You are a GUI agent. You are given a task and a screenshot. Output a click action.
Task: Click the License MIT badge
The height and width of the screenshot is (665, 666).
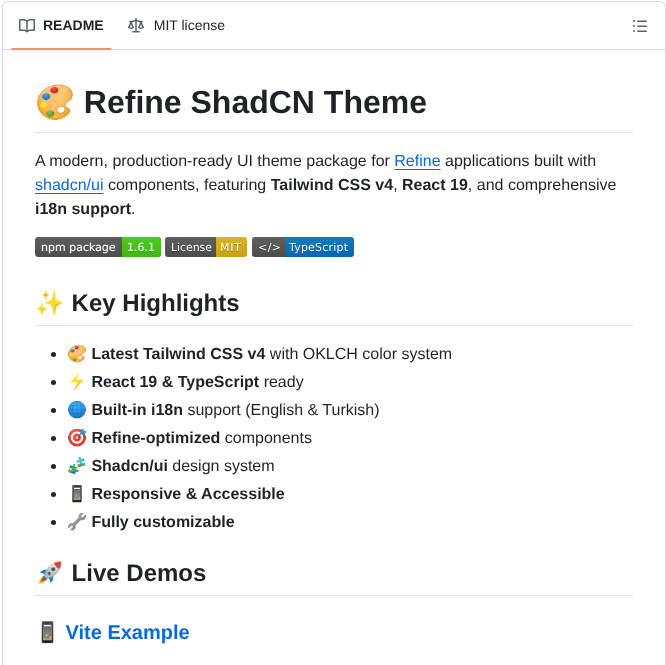[x=206, y=247]
